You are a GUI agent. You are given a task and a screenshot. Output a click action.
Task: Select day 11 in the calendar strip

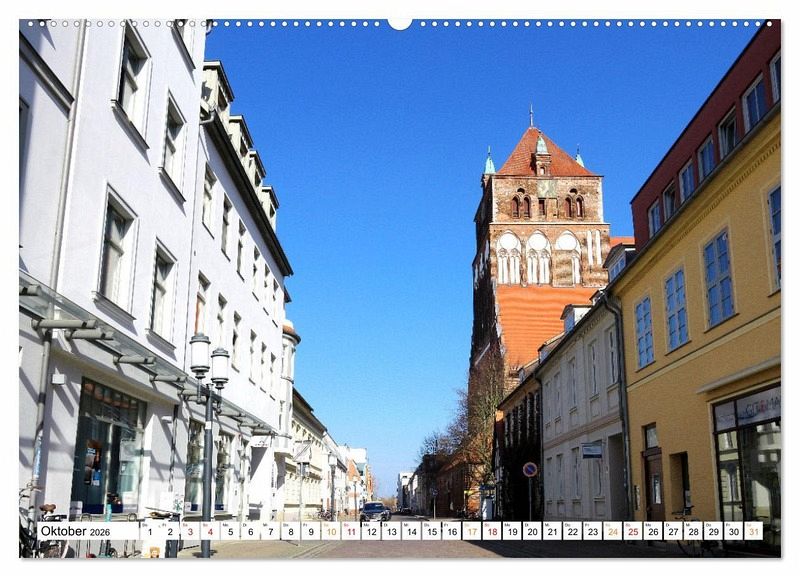pos(351,531)
